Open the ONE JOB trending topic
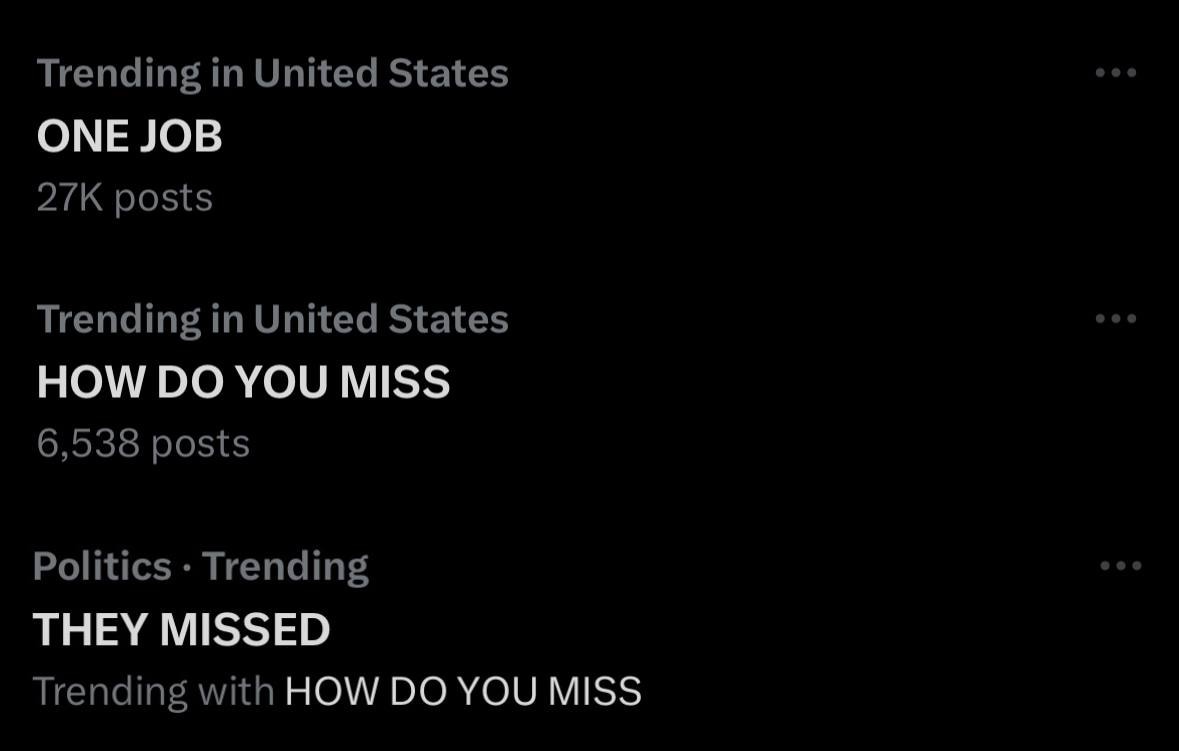Viewport: 1179px width, 751px height. [129, 136]
